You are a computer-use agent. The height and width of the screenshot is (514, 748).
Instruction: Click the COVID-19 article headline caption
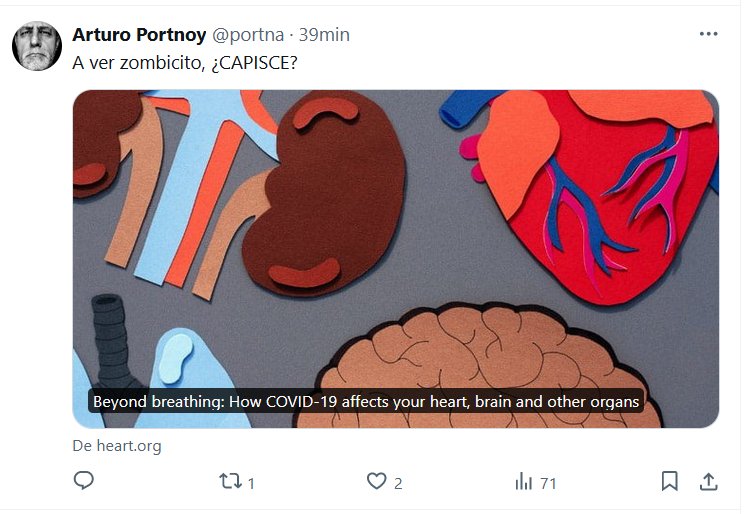(365, 402)
